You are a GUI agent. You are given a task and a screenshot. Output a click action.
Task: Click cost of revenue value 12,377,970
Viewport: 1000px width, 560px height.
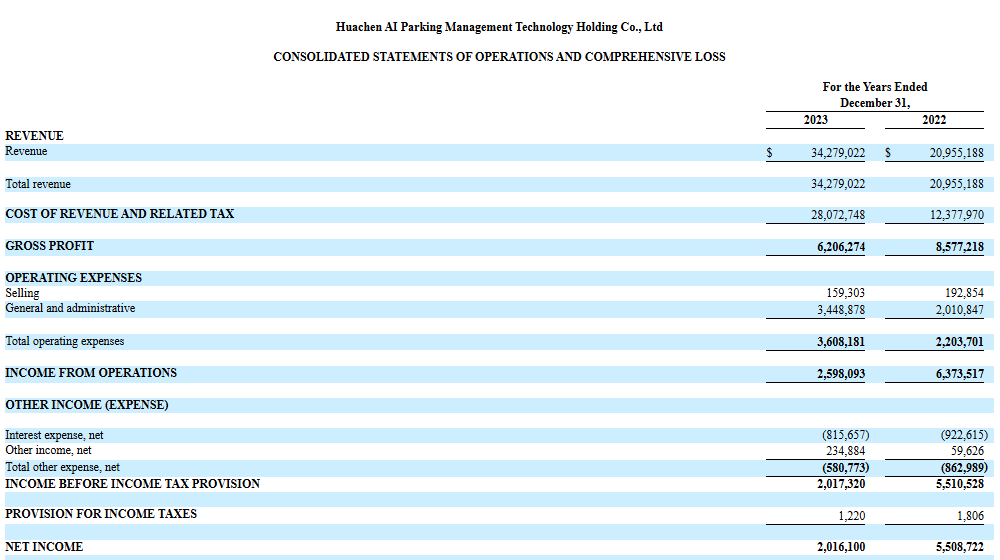point(957,215)
